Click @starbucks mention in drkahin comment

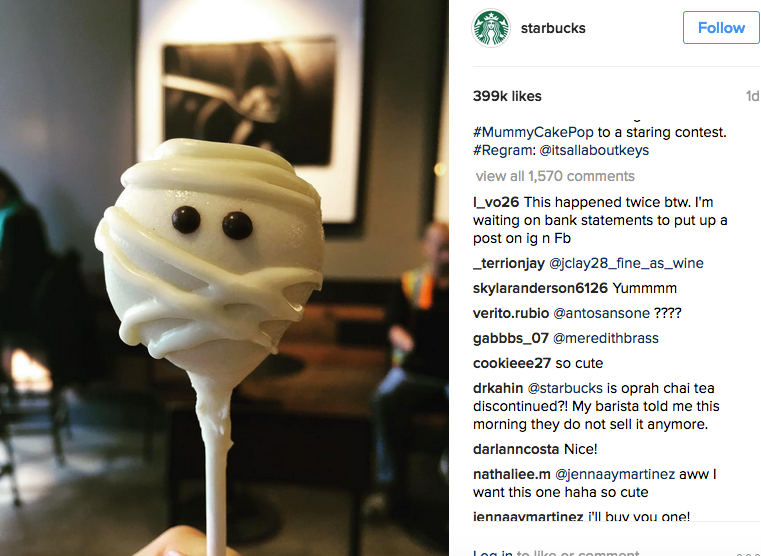click(x=565, y=388)
